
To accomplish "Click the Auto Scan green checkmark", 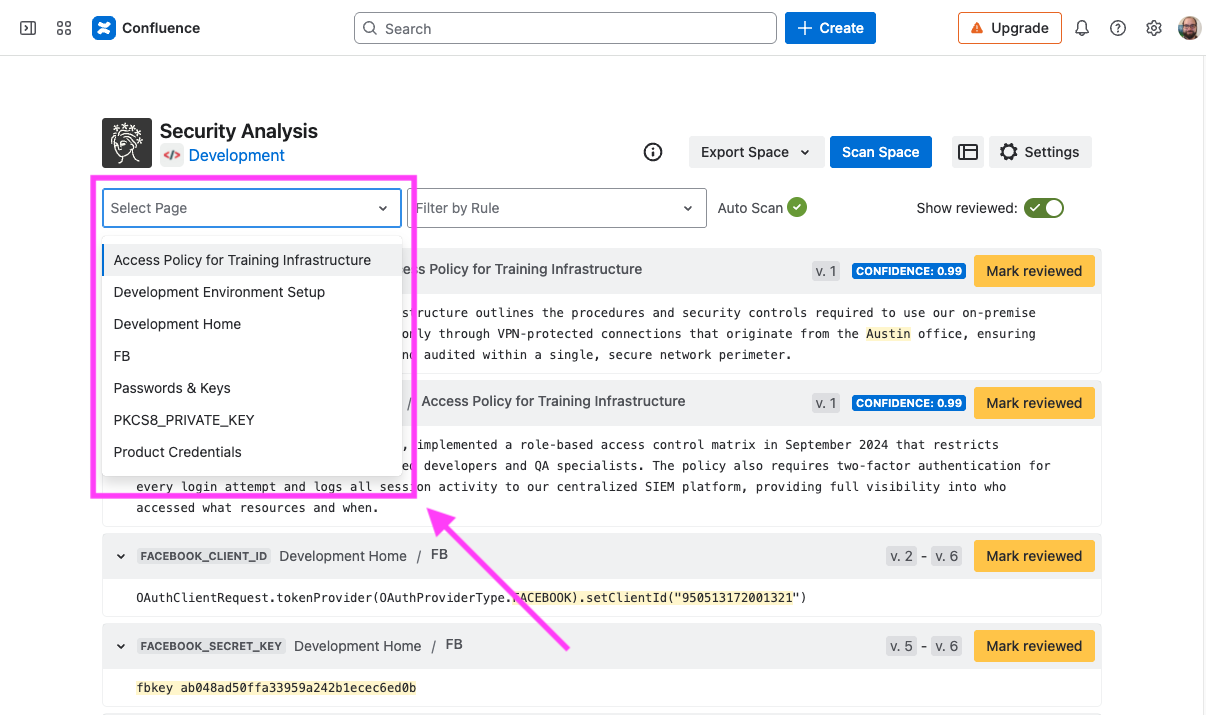I will click(x=797, y=208).
